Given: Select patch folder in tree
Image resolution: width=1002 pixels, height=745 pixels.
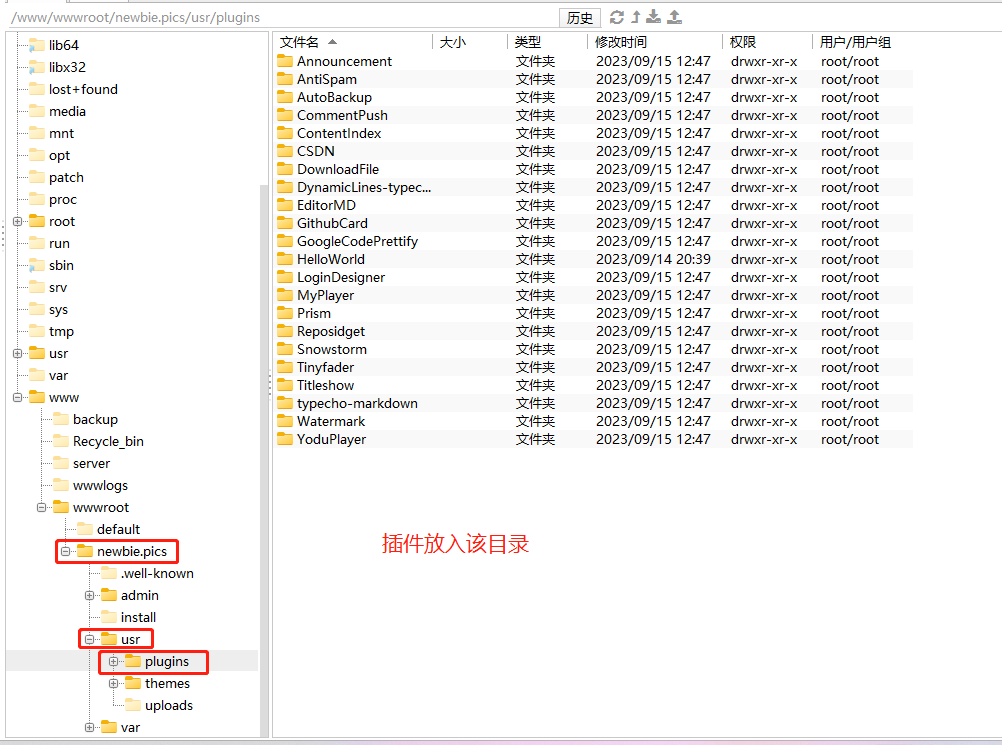Looking at the screenshot, I should [66, 177].
